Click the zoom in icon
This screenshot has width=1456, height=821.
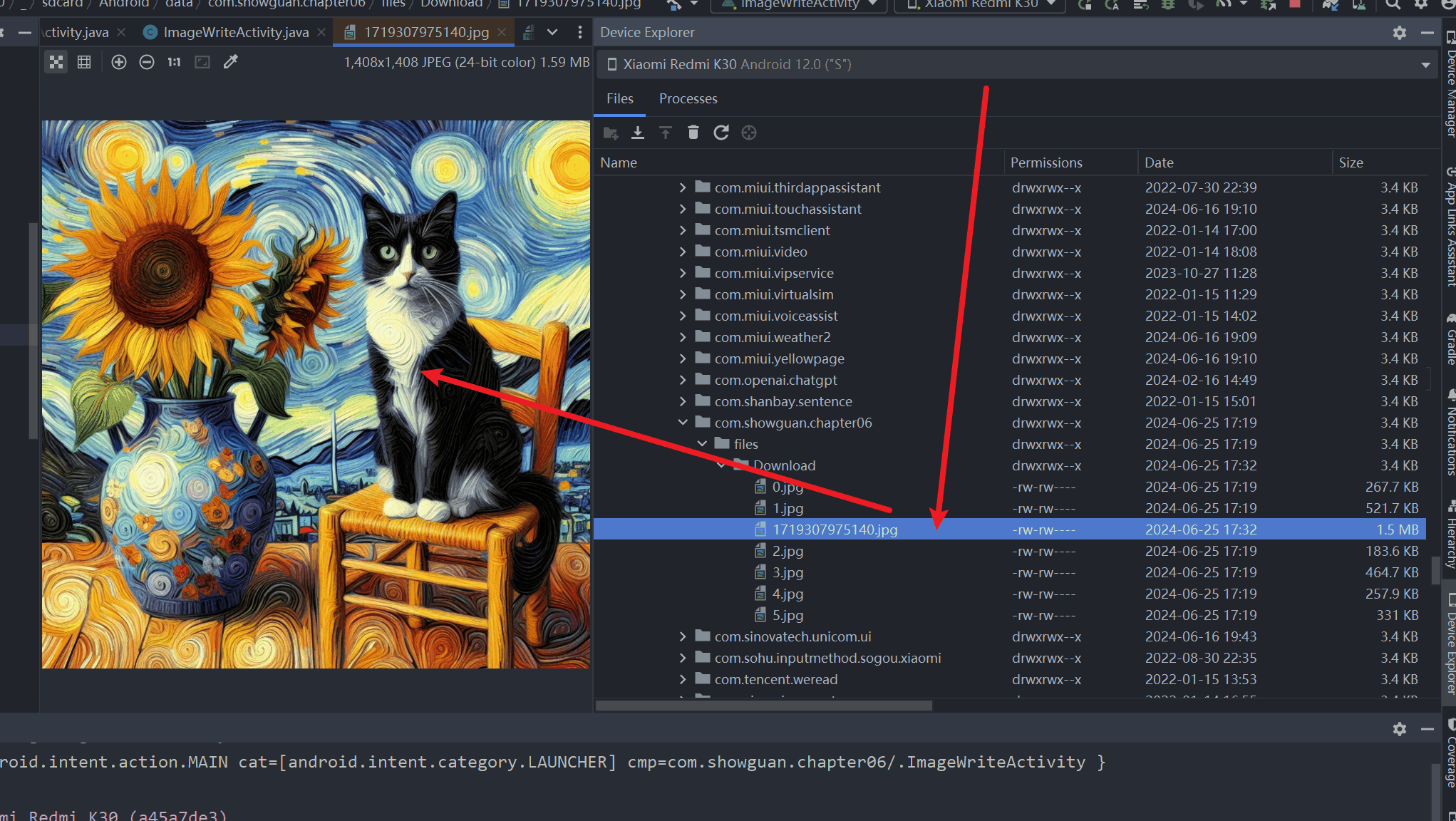[x=119, y=62]
